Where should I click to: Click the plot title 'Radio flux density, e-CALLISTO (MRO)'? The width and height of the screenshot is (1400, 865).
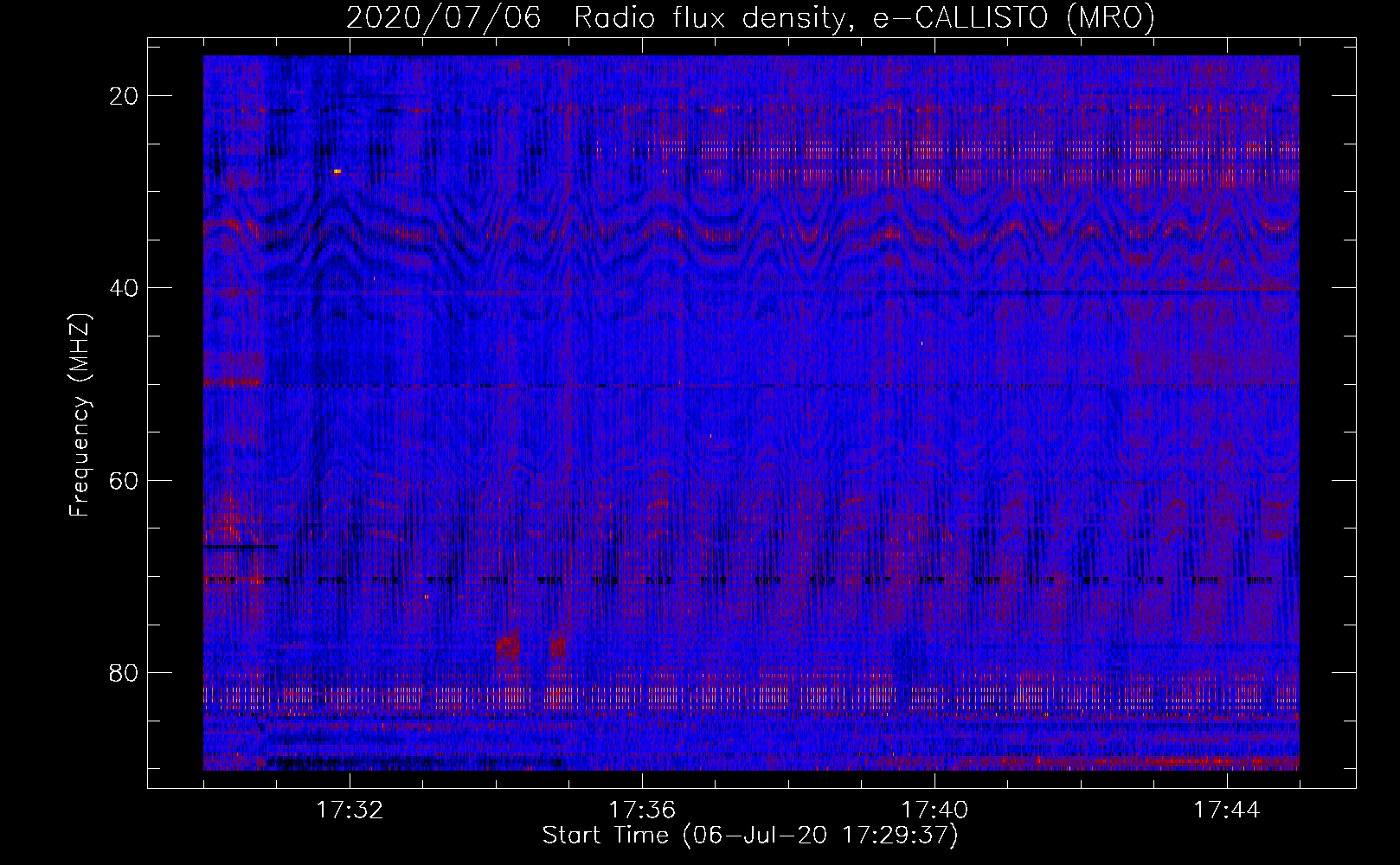(x=864, y=17)
